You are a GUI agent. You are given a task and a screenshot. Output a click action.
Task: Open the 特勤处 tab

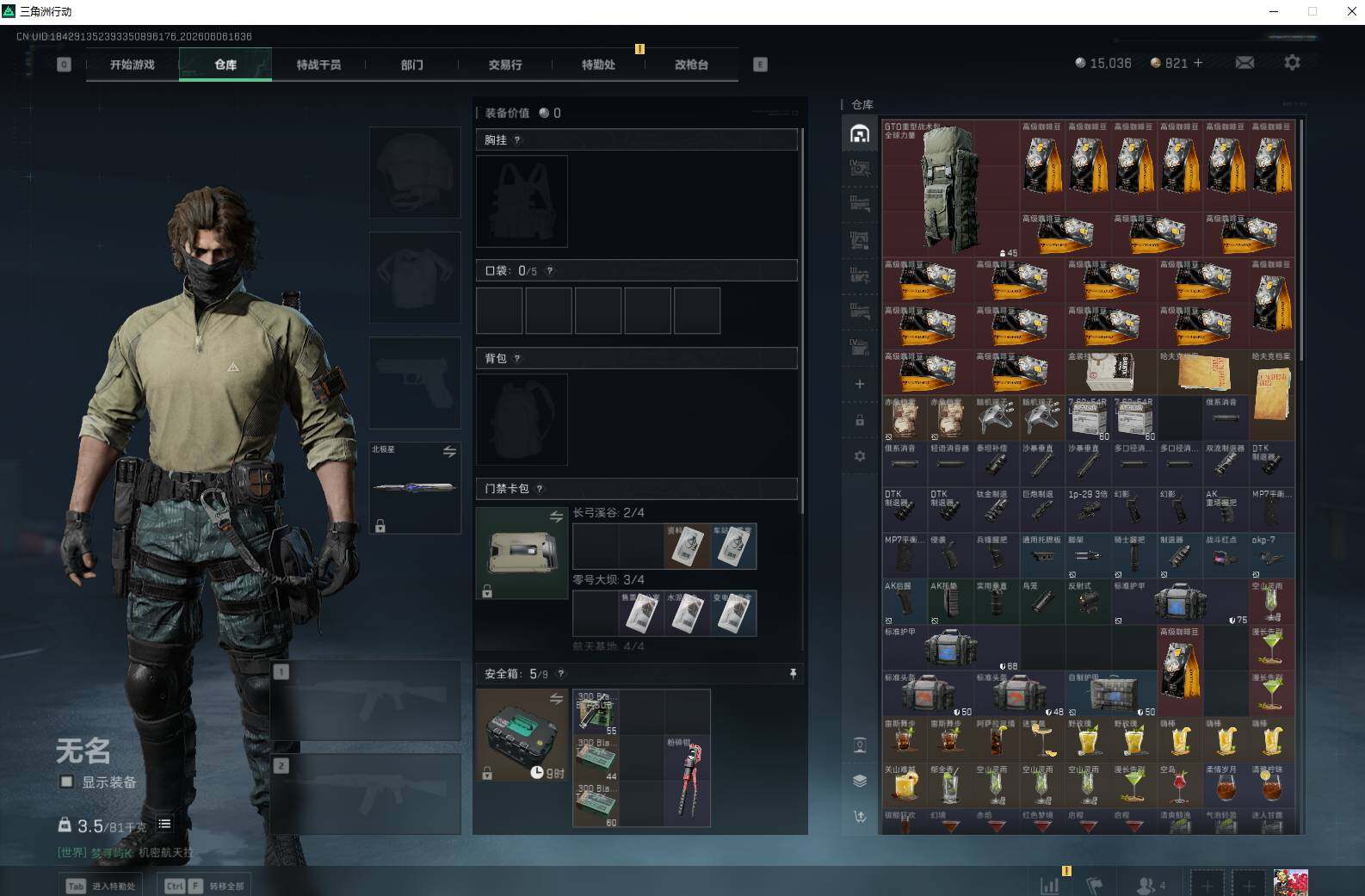(598, 65)
